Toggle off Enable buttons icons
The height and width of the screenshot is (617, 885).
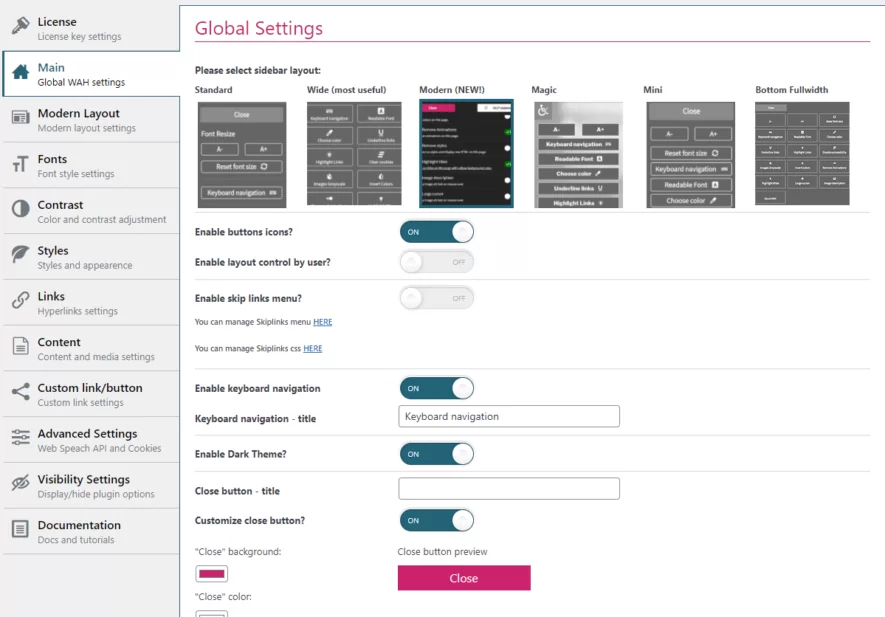point(437,231)
